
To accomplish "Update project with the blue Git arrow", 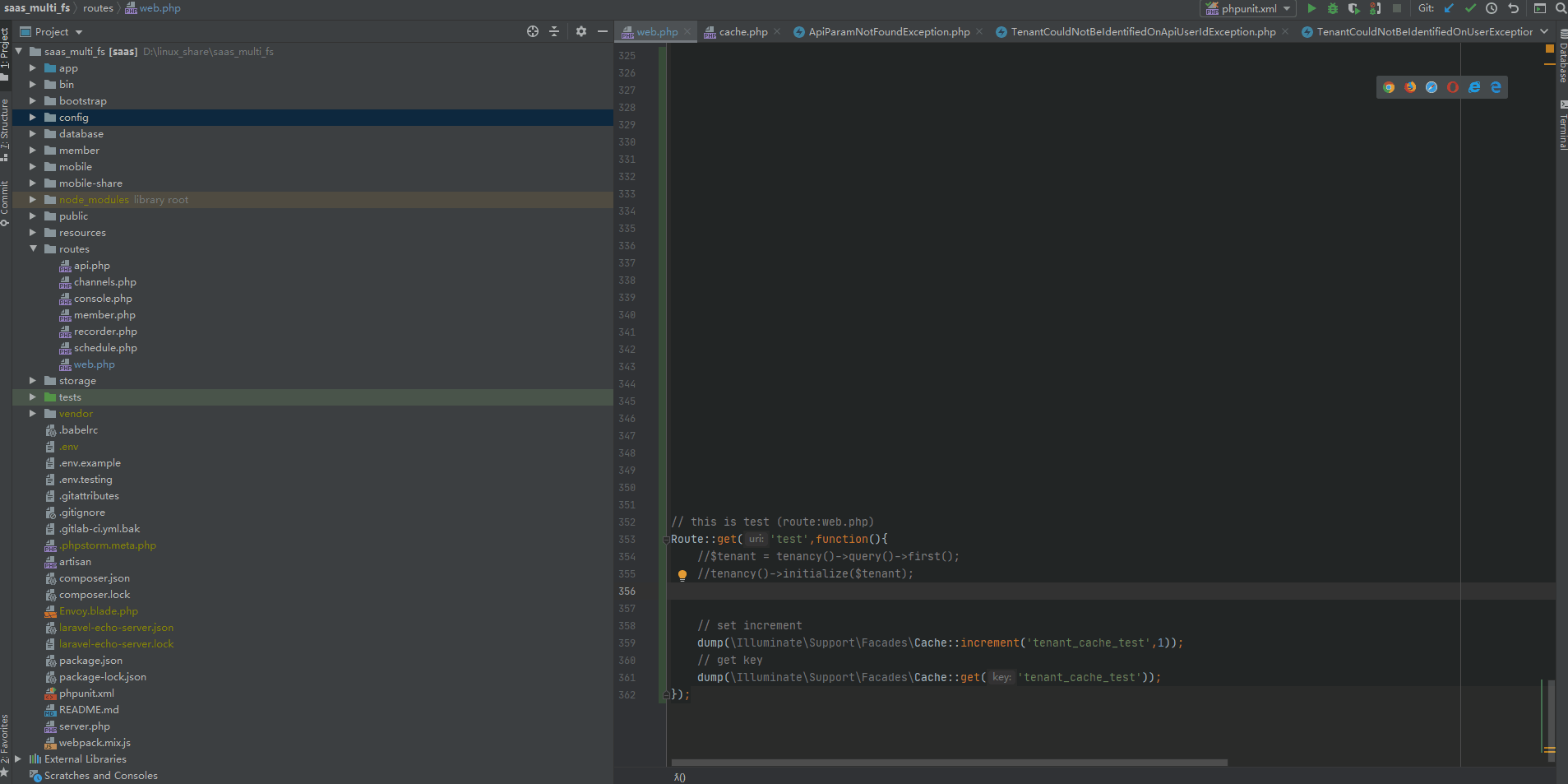I will pos(1447,9).
